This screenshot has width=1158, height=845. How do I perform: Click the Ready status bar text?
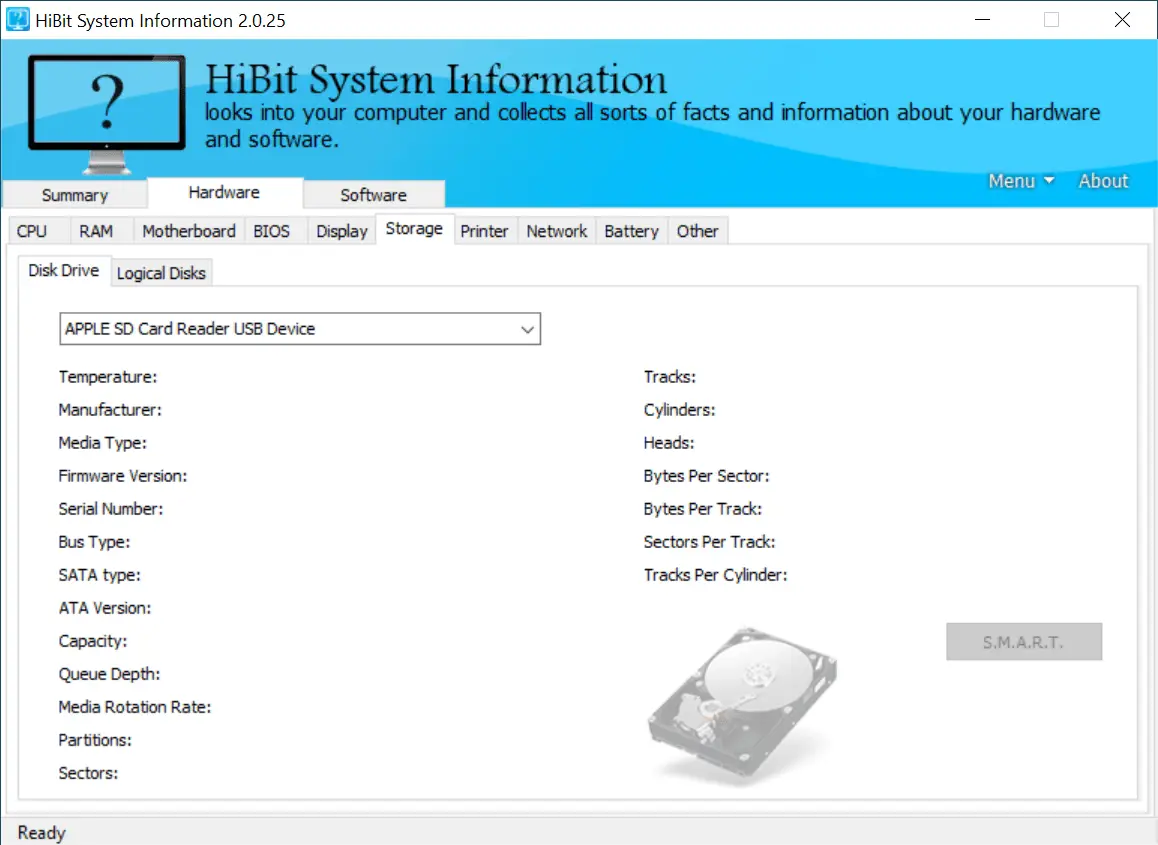click(42, 833)
